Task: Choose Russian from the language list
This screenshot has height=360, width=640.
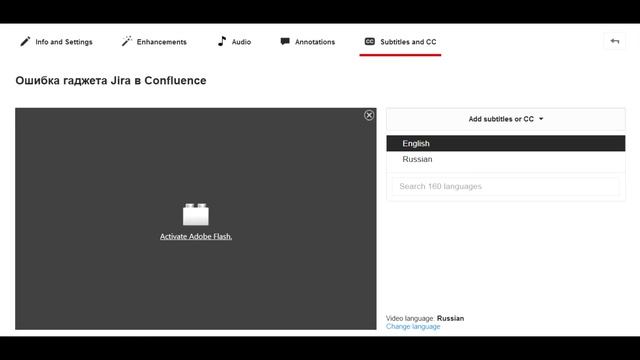Action: [506, 159]
